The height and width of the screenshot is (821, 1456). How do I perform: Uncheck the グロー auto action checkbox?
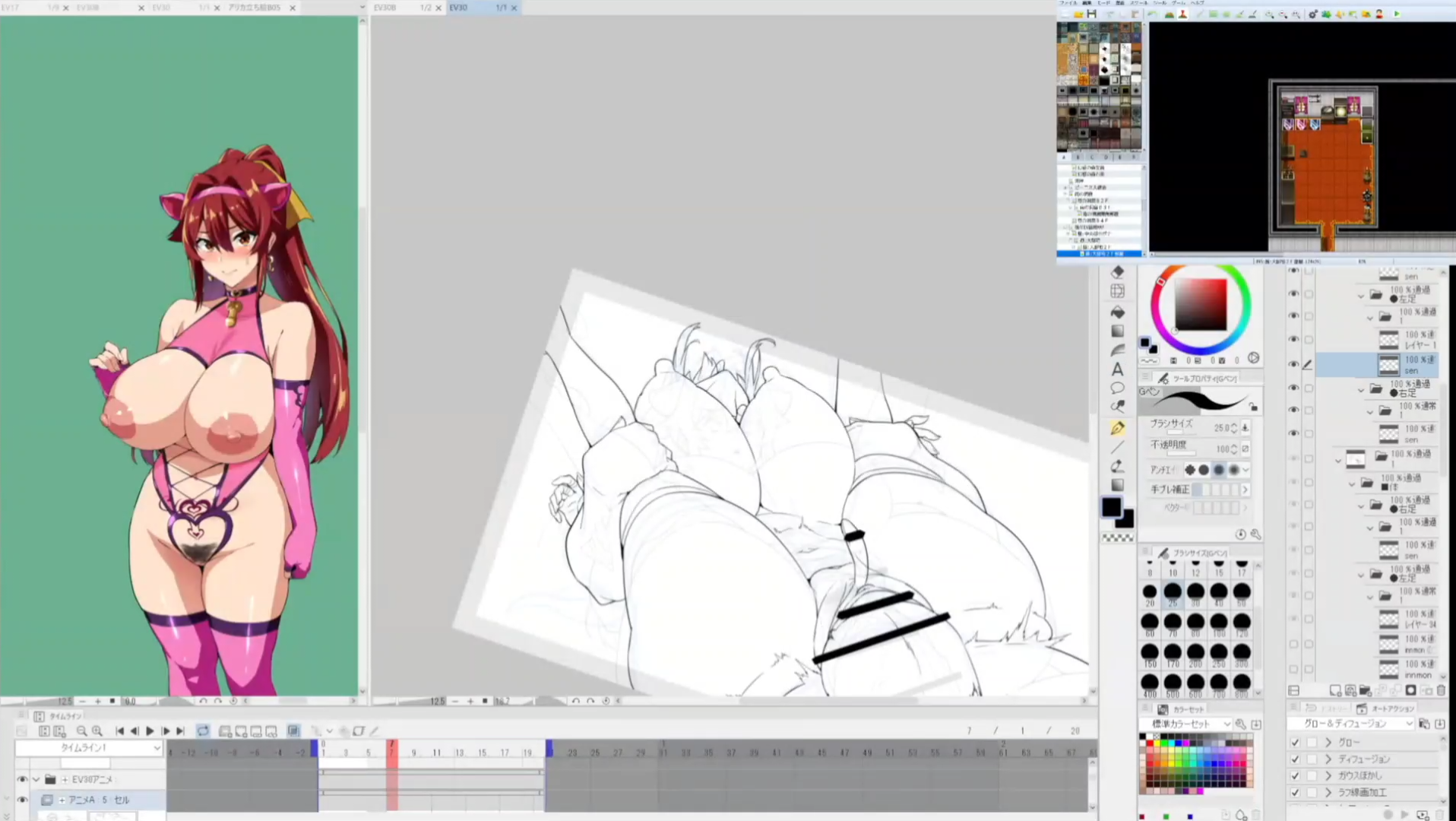(1295, 742)
